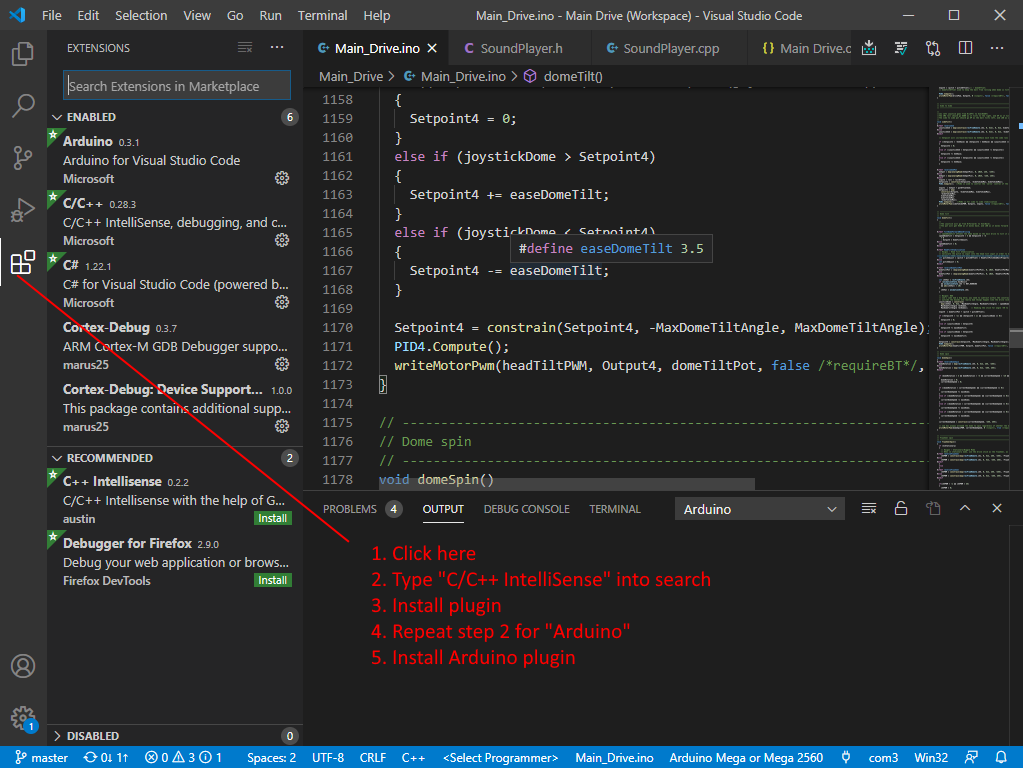Install the C++ Intellisense extension
Image resolution: width=1023 pixels, height=768 pixels.
(x=273, y=518)
